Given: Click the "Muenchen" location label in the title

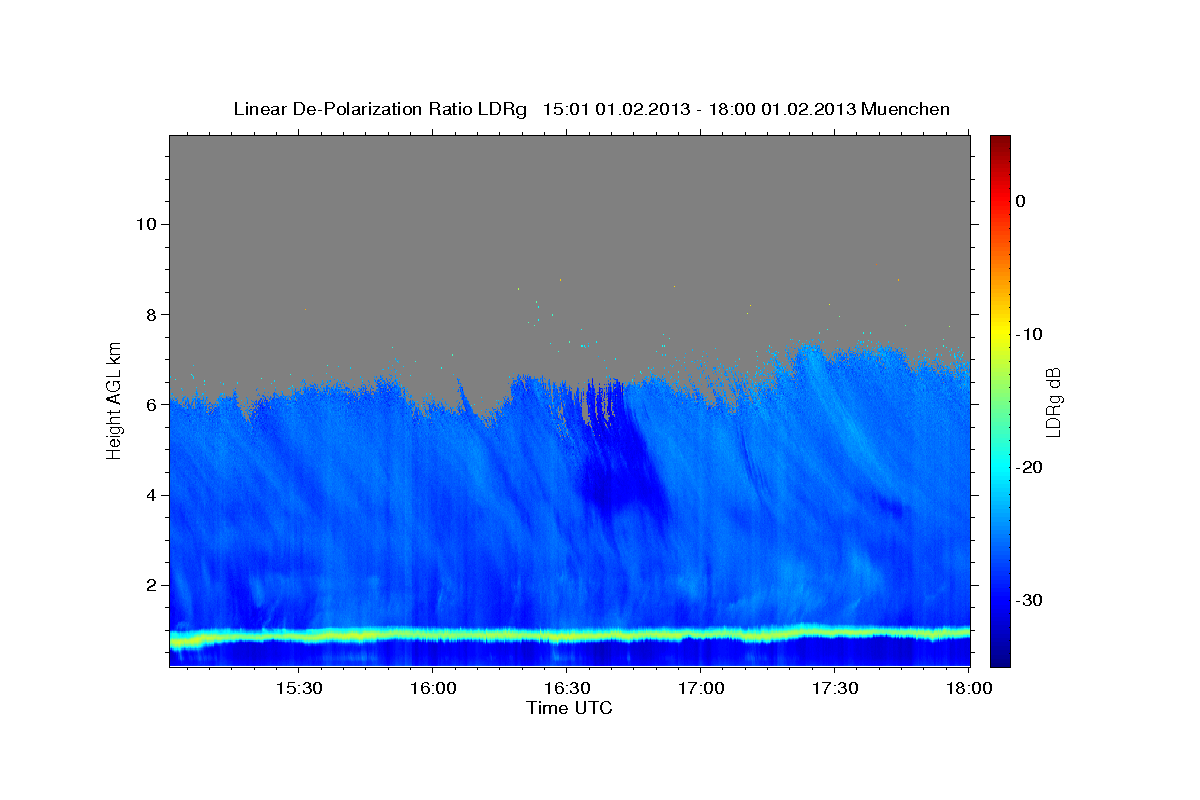Looking at the screenshot, I should click(906, 109).
